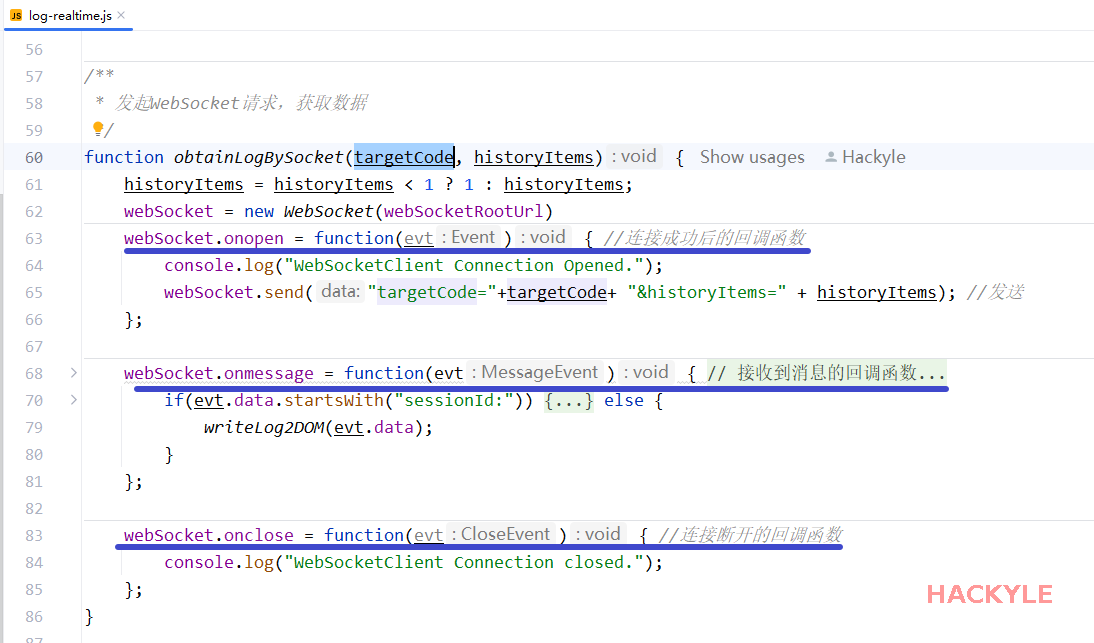
Task: Click the Show usages inlay link
Action: pyautogui.click(x=752, y=157)
